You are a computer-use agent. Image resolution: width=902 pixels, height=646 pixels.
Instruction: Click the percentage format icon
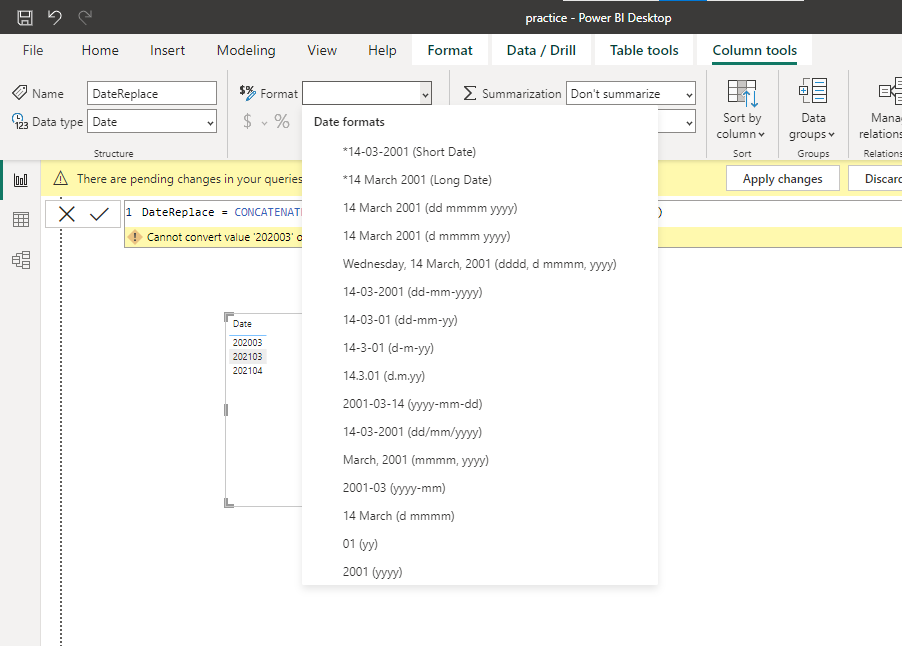click(x=282, y=121)
